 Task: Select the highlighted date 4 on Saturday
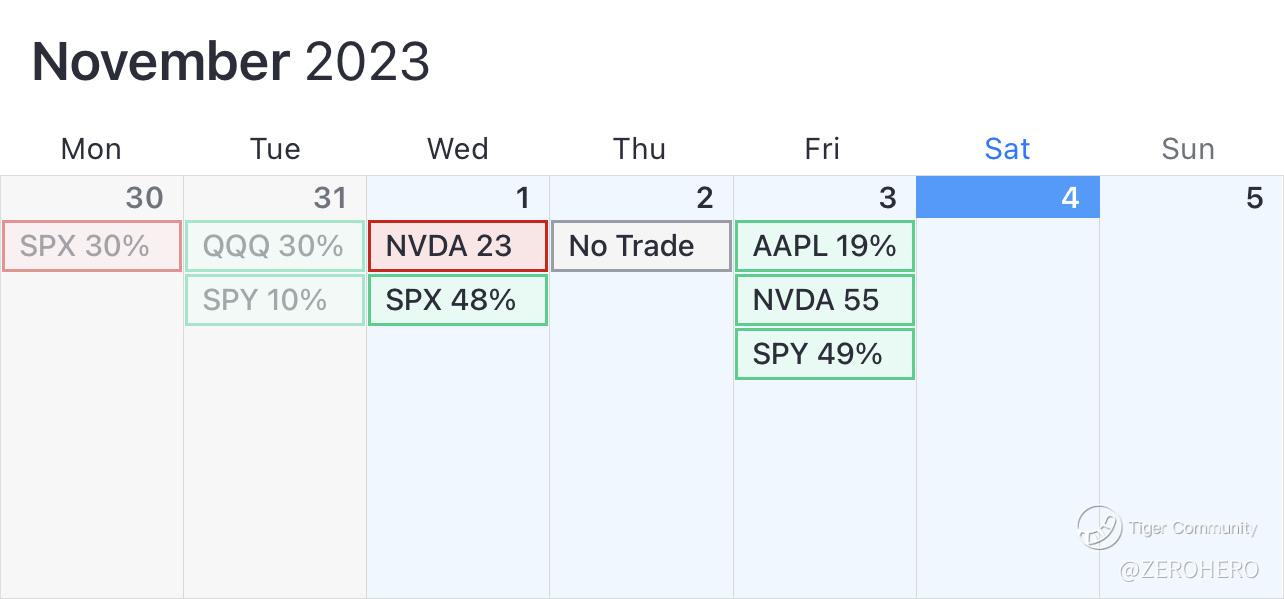point(1069,198)
